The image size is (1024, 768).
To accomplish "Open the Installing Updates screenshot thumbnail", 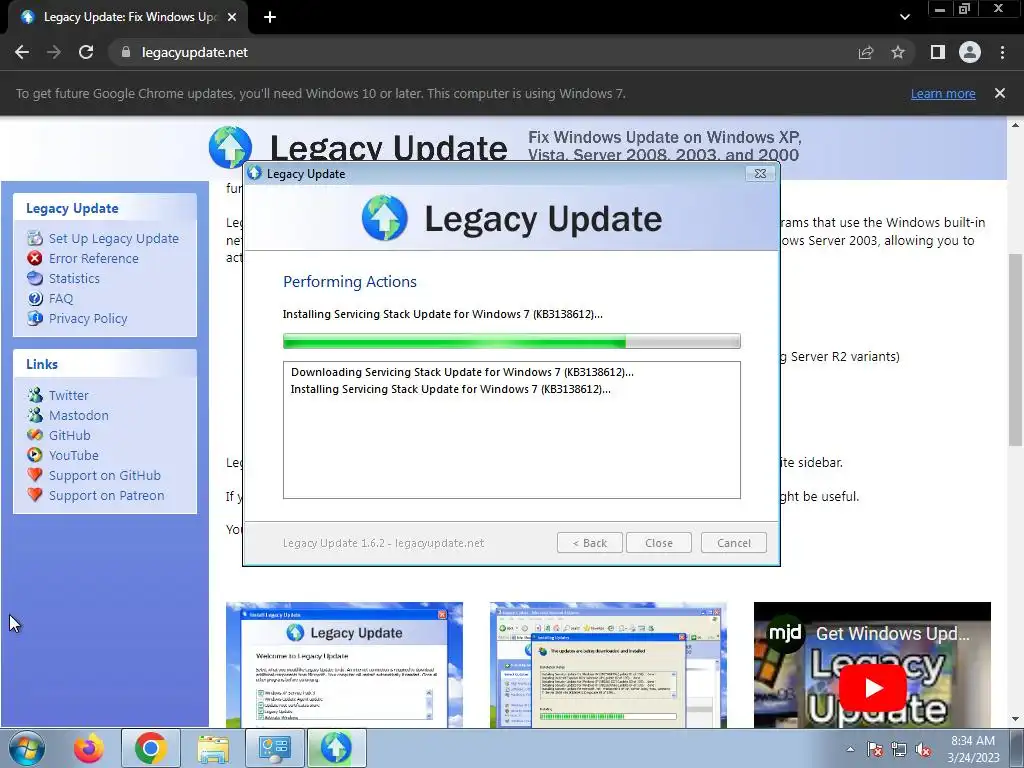I will (608, 665).
